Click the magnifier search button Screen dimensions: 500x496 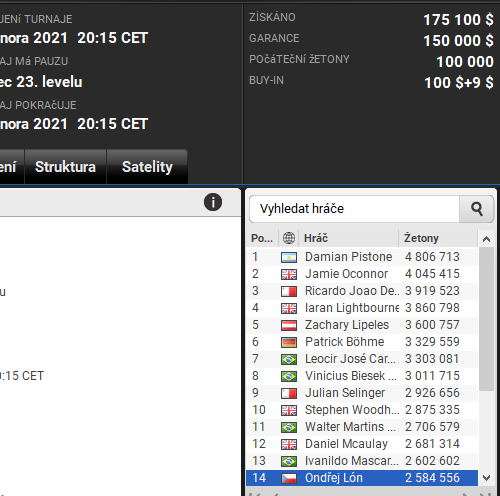click(477, 209)
